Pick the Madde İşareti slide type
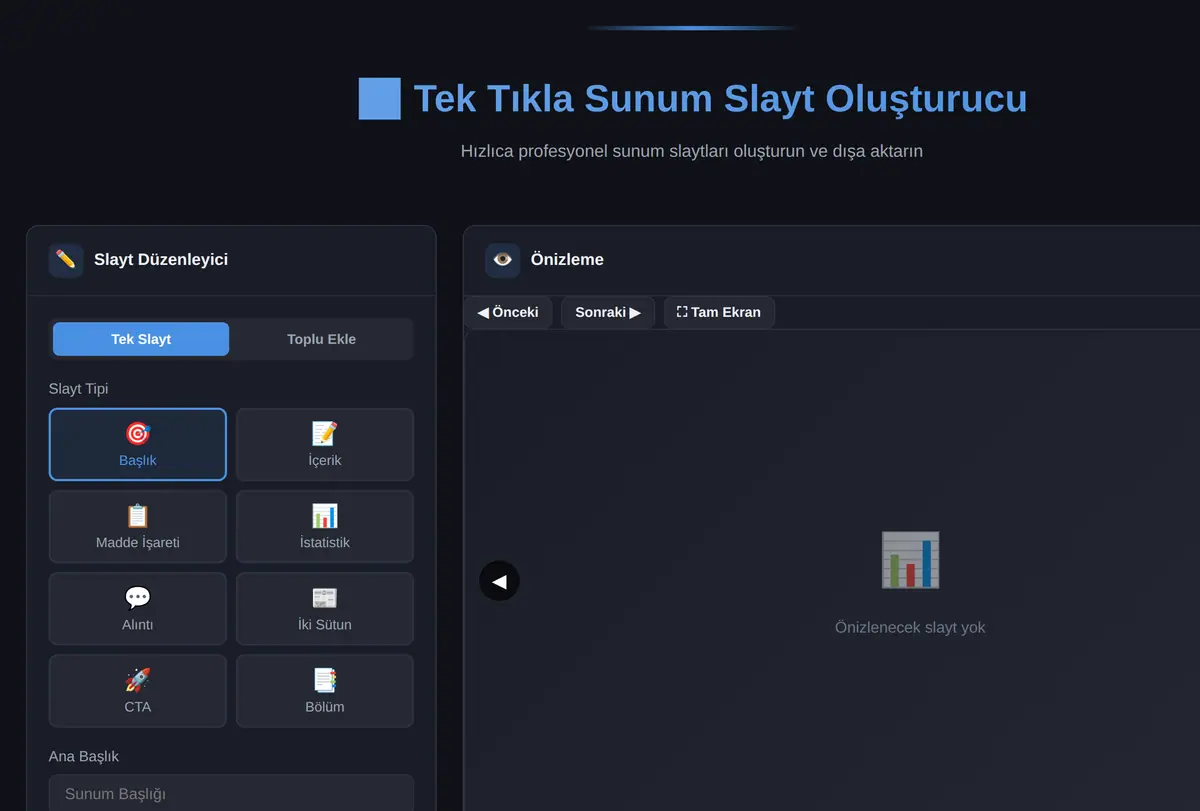The image size is (1200, 811). 138,527
